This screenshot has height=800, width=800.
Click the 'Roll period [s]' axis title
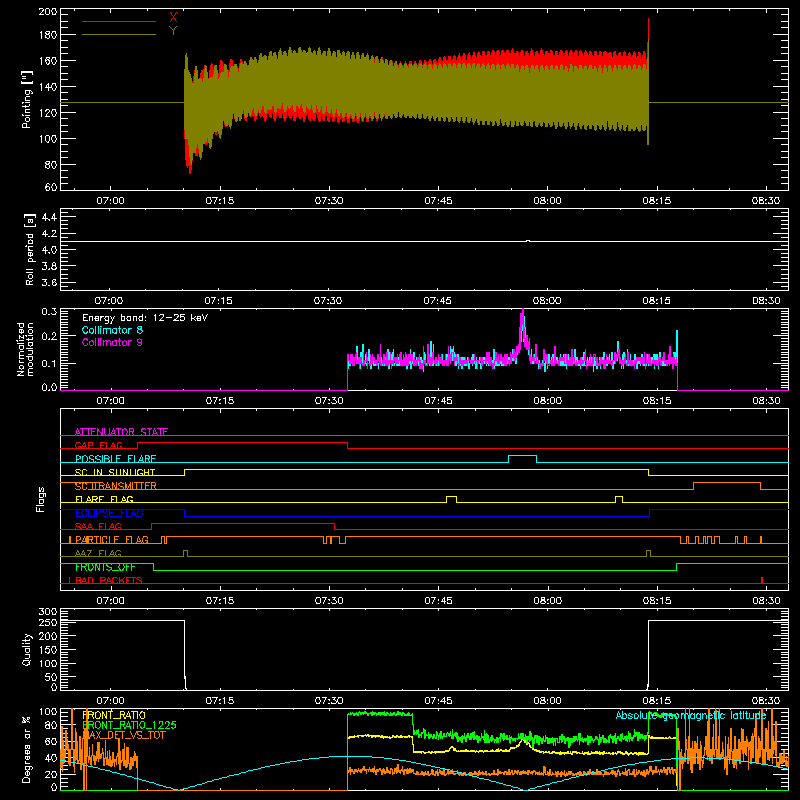click(29, 249)
